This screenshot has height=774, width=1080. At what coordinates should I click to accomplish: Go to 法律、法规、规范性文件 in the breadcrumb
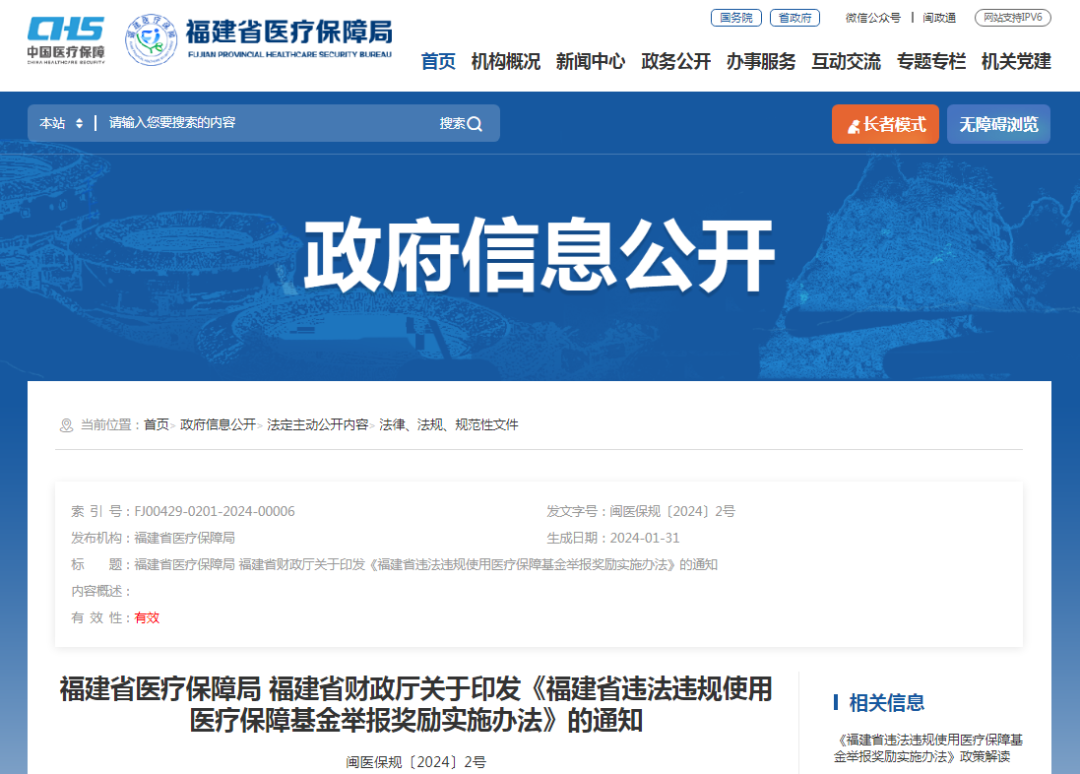tap(448, 425)
